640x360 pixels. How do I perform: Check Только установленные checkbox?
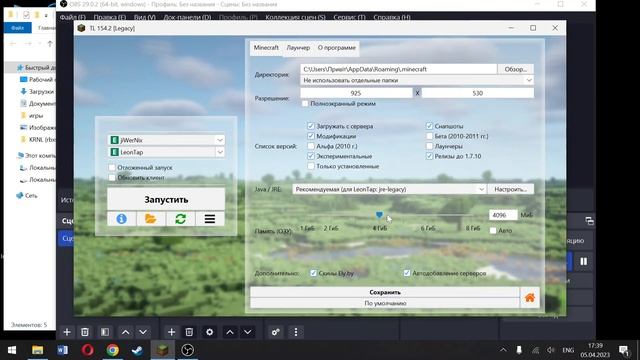(x=311, y=166)
